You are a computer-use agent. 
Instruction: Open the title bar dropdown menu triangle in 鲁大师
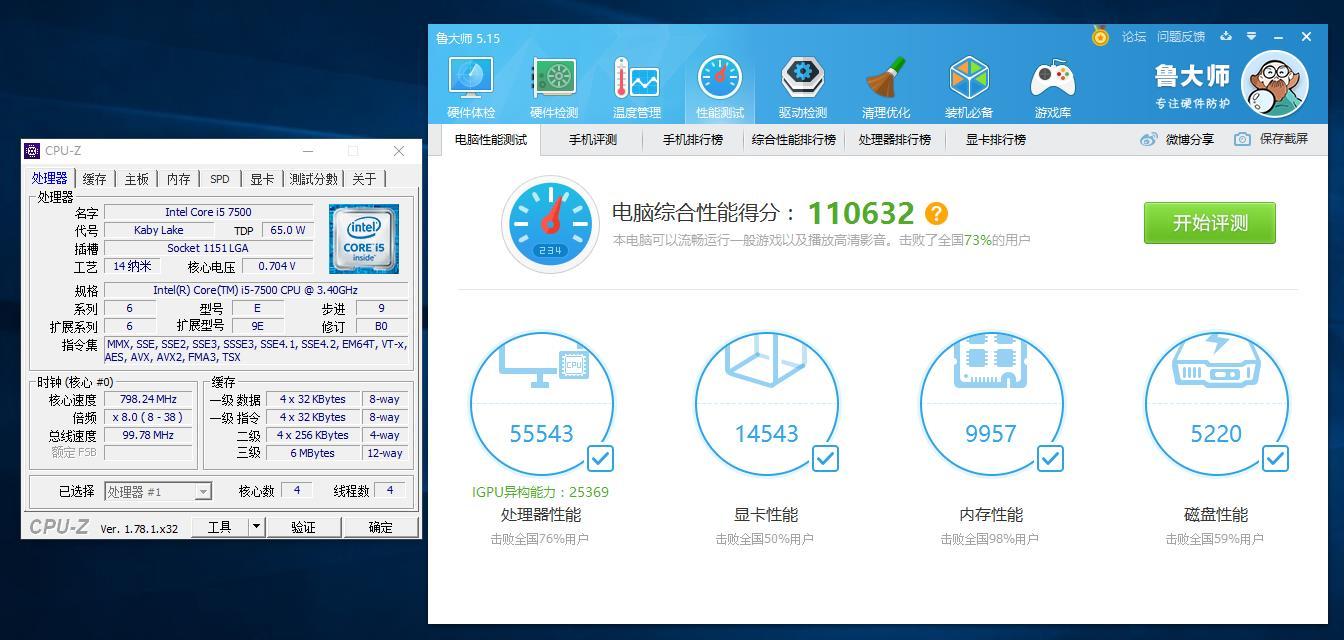[1251, 36]
